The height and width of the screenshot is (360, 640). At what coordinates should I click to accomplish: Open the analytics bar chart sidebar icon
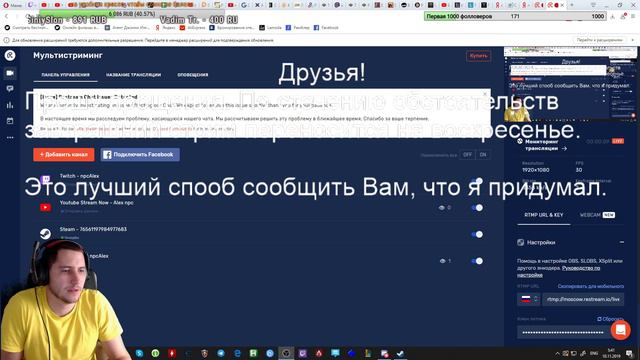coord(10,105)
